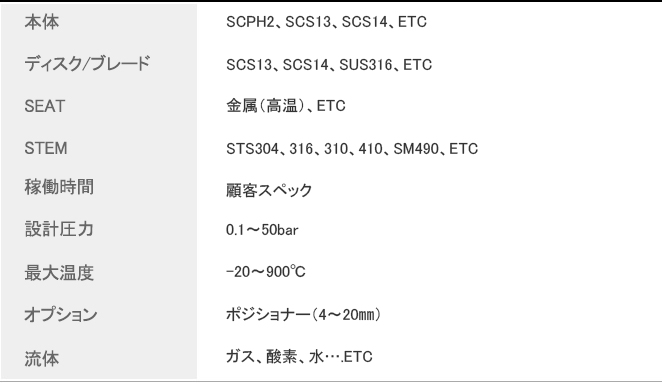This screenshot has width=662, height=383.
Task: Select the -20～900℃ temperature value
Action: click(266, 272)
